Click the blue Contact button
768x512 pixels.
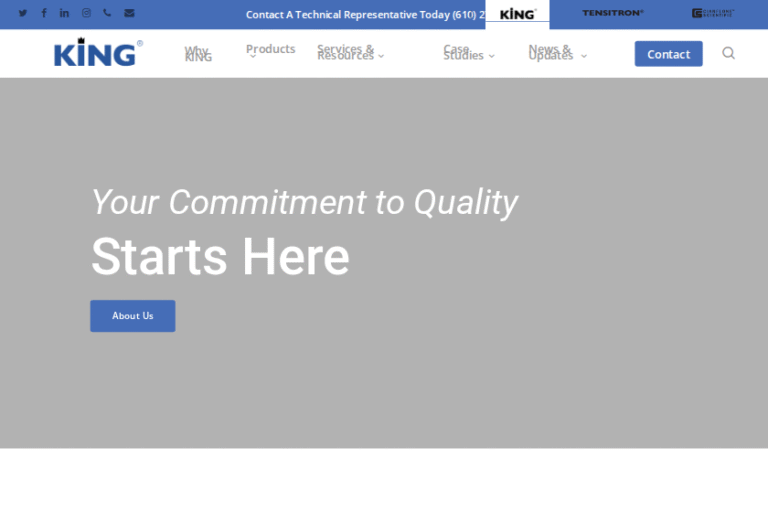pyautogui.click(x=668, y=54)
